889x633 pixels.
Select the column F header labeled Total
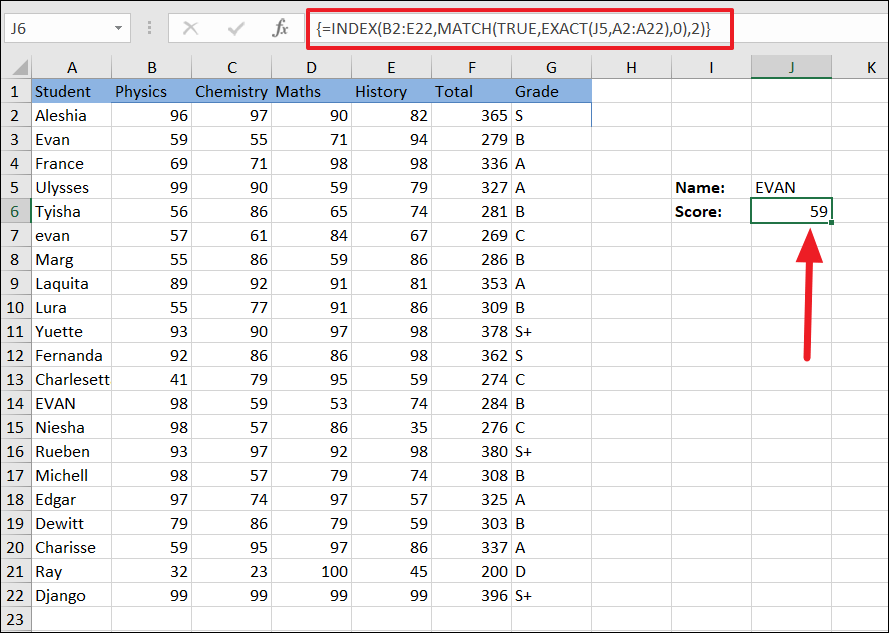[x=472, y=67]
